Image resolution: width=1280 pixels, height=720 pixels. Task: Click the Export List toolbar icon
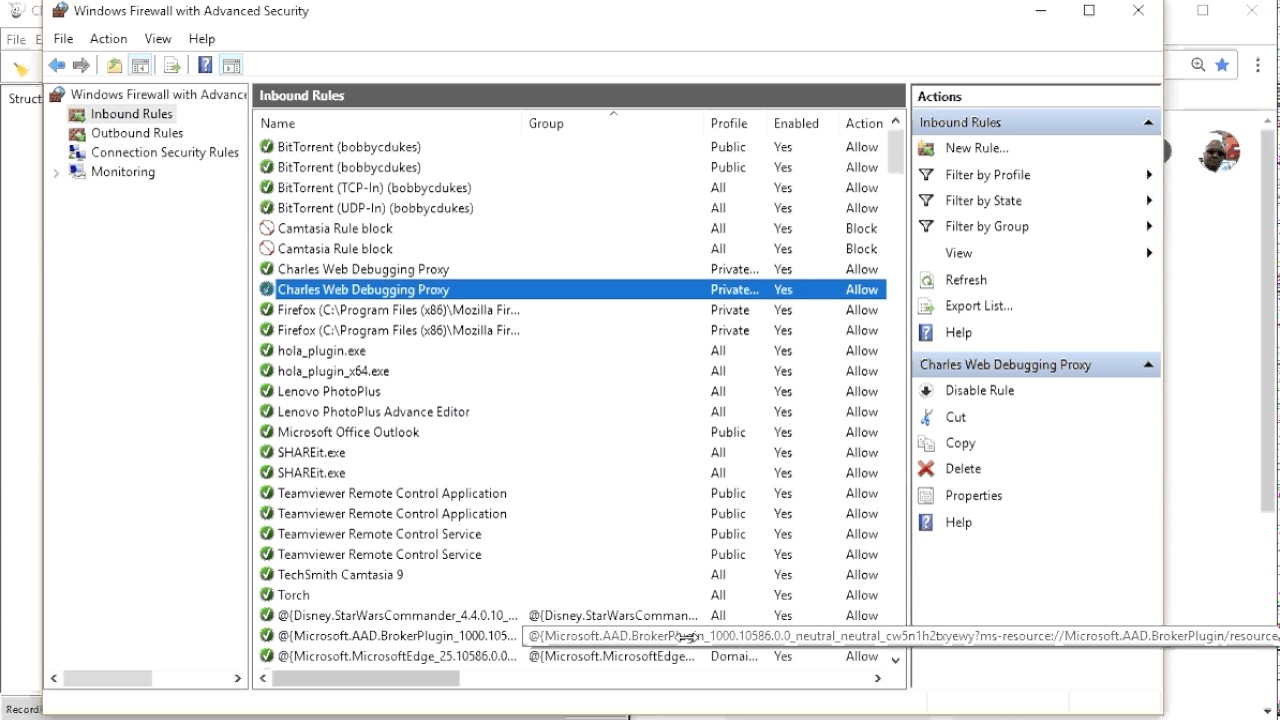pyautogui.click(x=172, y=66)
